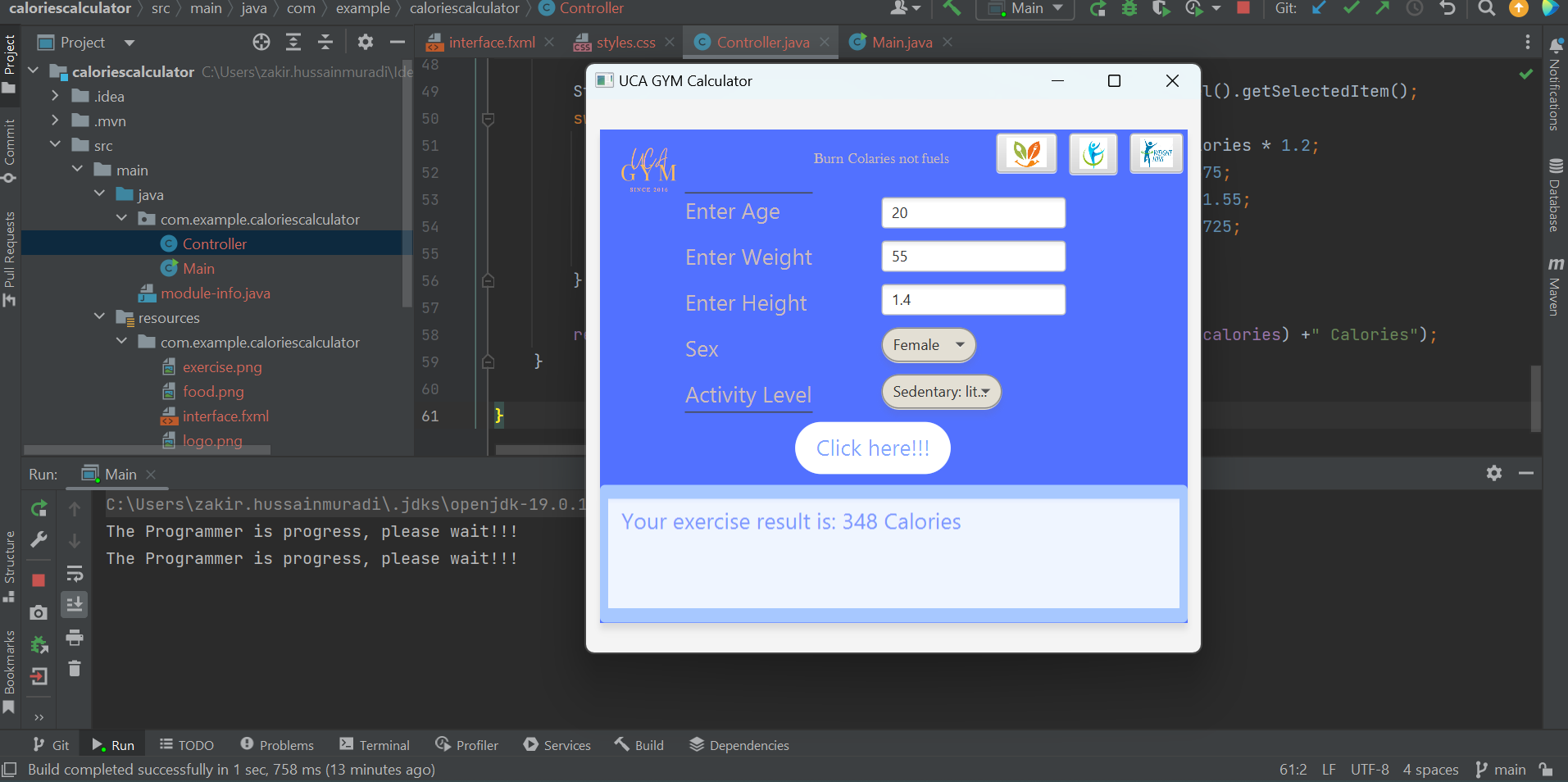Select exercise.png in project tree
Screen dimensions: 1568x782
click(x=221, y=367)
